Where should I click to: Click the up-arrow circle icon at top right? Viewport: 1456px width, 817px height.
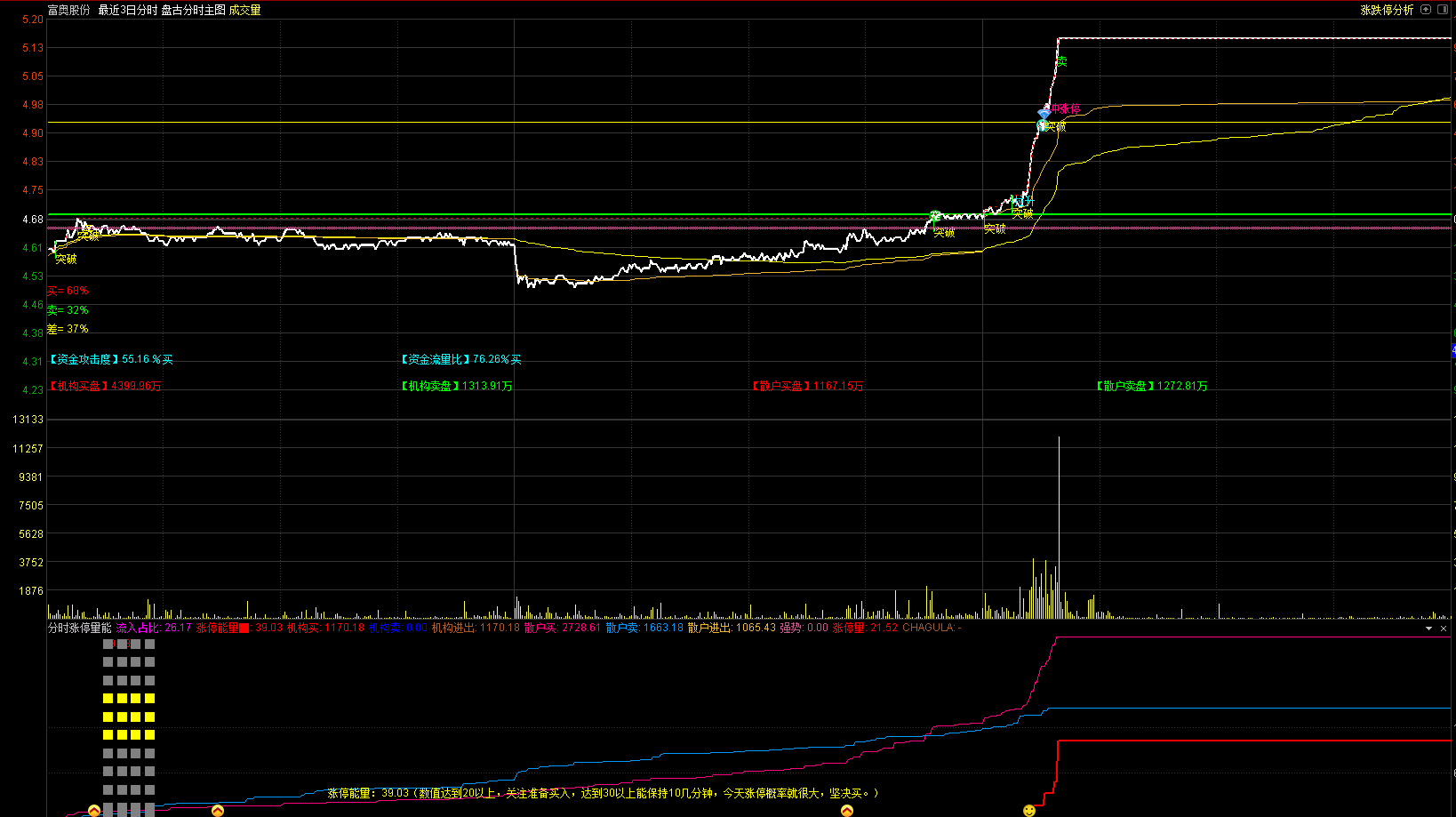[1426, 10]
